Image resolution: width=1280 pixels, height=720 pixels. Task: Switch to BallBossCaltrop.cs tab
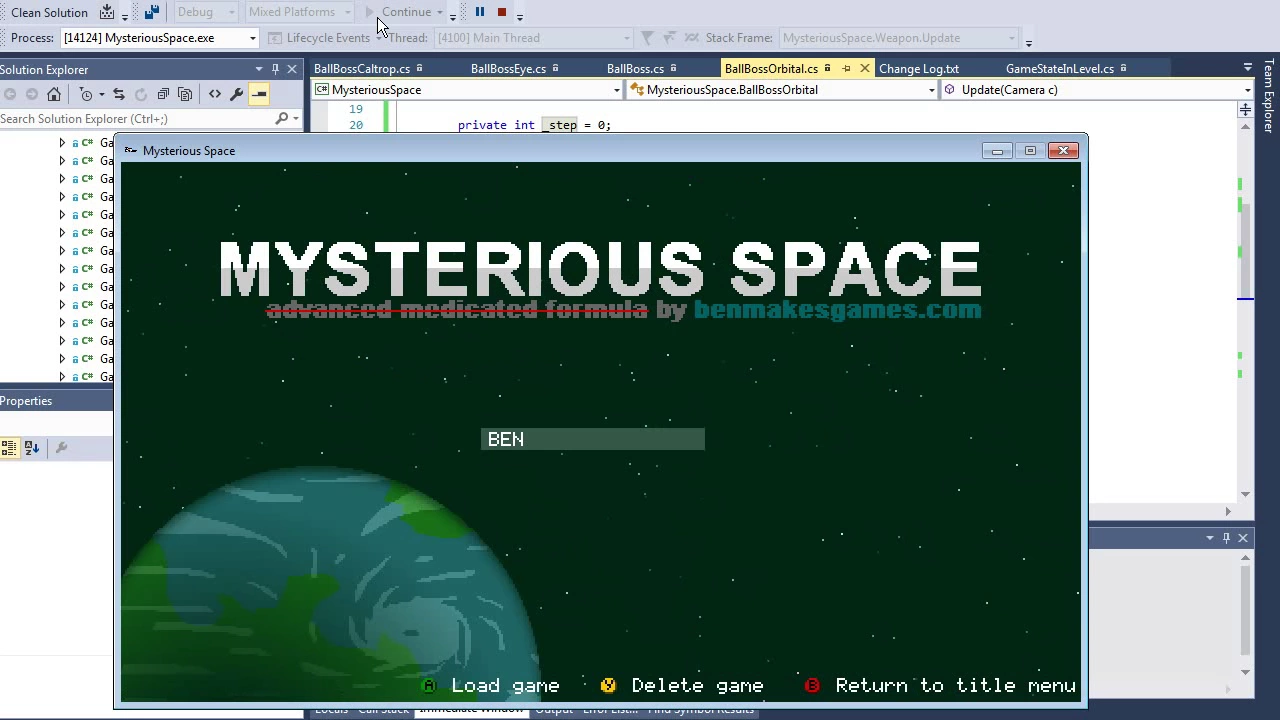pyautogui.click(x=362, y=69)
